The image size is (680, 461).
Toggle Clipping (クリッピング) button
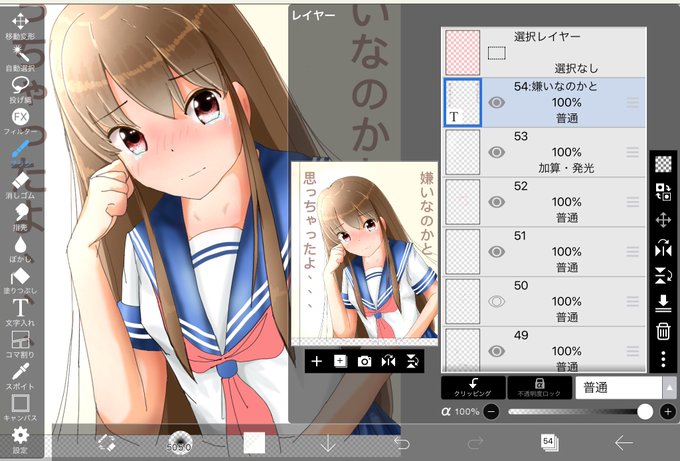point(473,388)
